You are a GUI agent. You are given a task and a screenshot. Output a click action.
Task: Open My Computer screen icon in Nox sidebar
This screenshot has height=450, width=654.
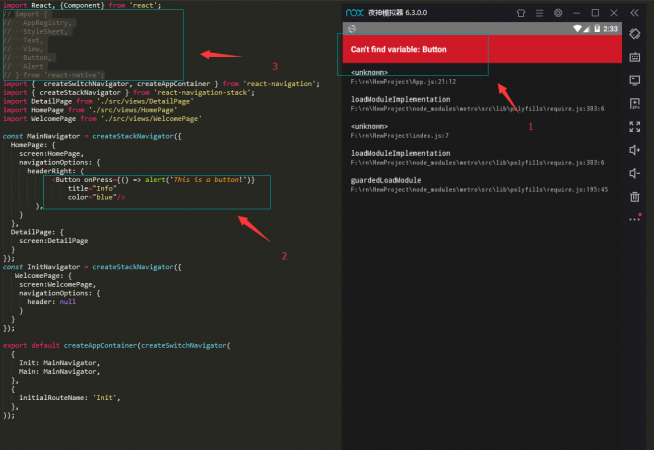635,80
